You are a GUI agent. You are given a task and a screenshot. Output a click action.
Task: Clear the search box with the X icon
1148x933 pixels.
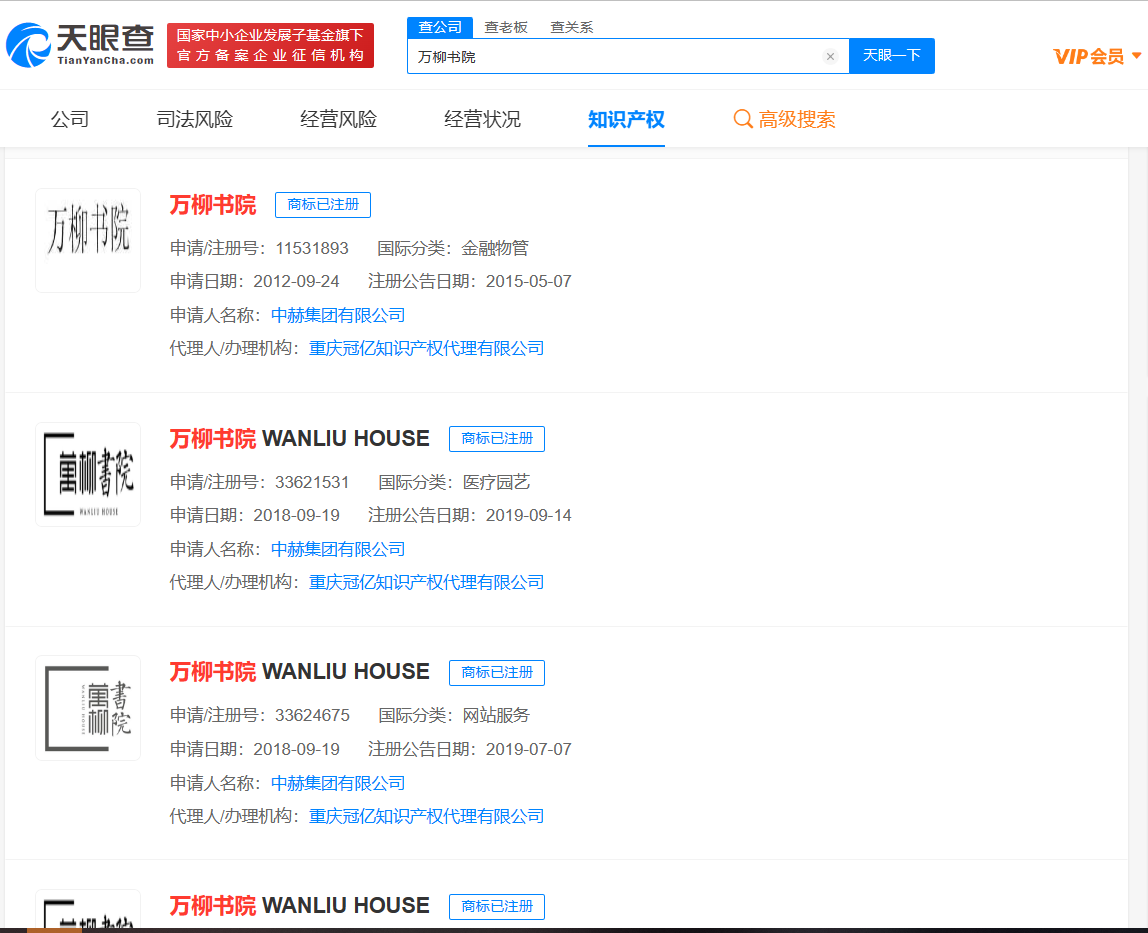click(830, 56)
